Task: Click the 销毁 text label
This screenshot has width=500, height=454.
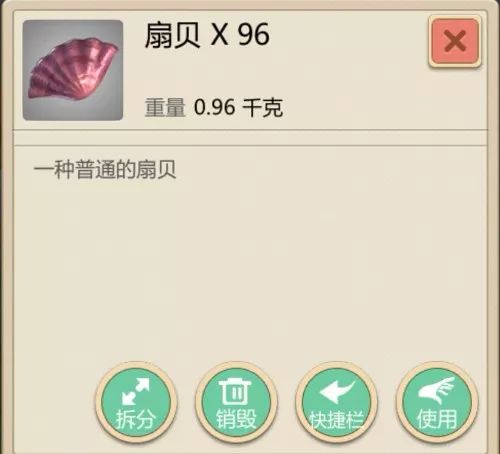Action: pyautogui.click(x=236, y=419)
